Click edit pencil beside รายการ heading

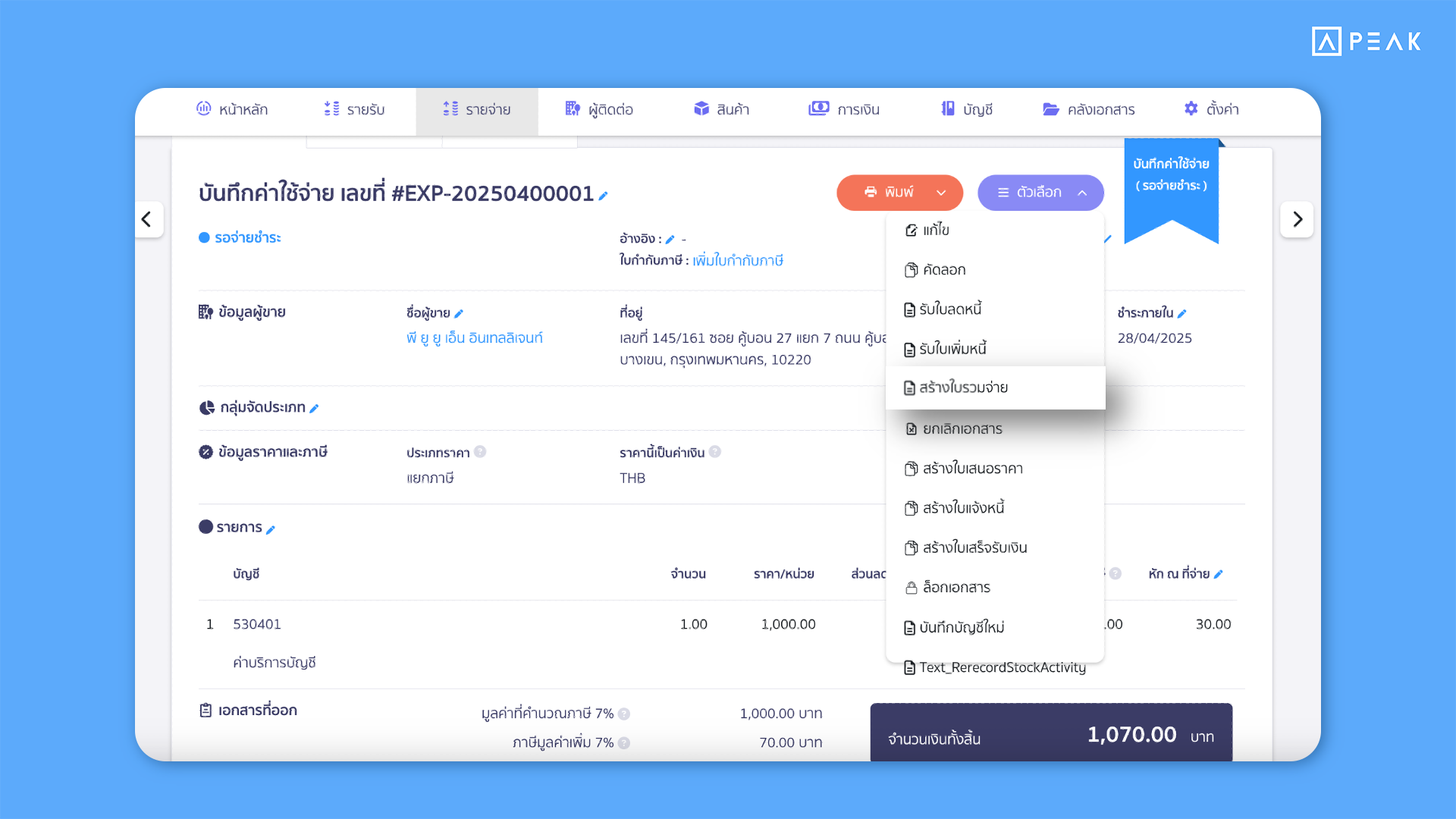coord(271,530)
